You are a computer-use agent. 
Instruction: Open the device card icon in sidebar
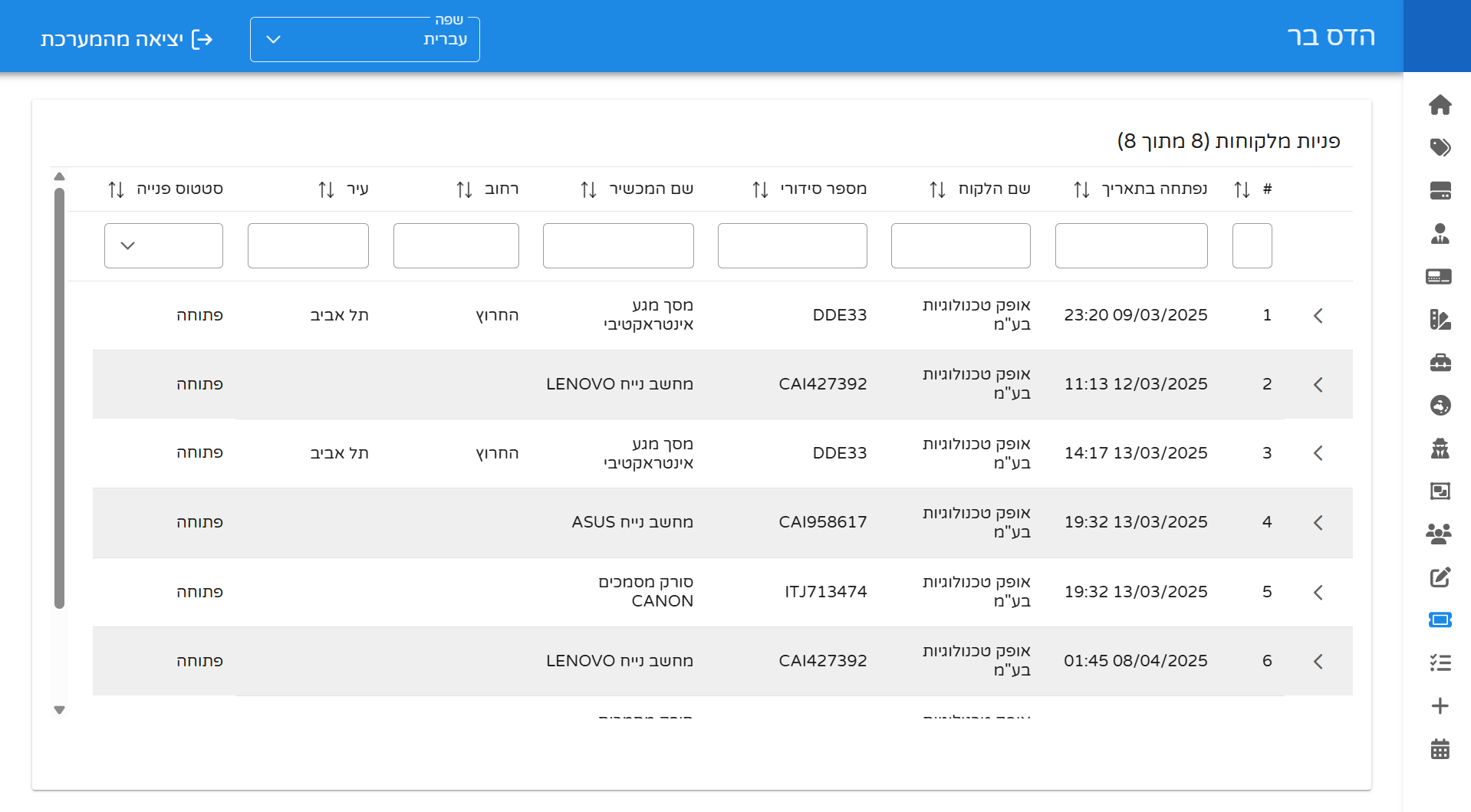pos(1439,276)
